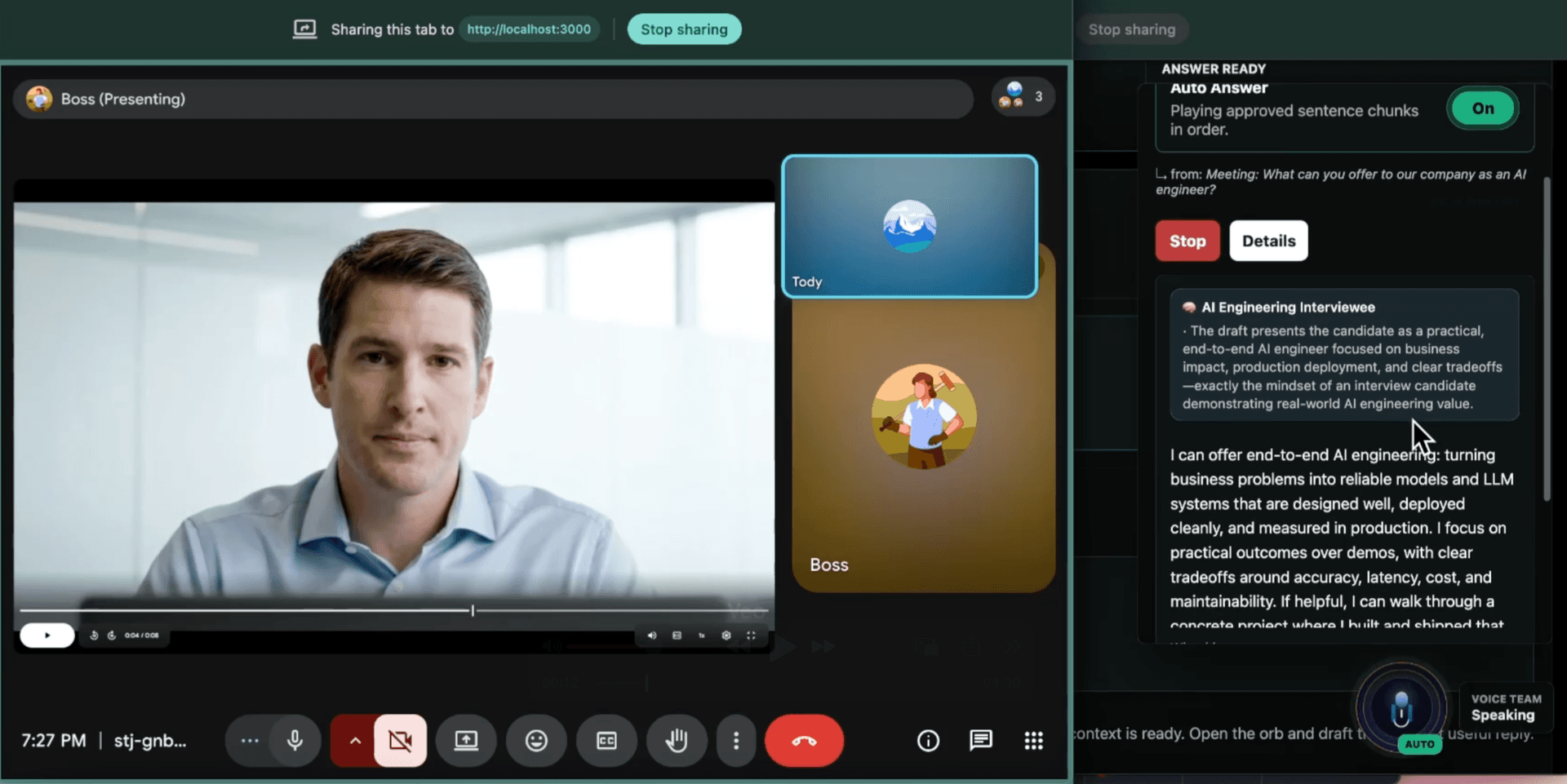Open the meeting details info icon

click(x=928, y=741)
